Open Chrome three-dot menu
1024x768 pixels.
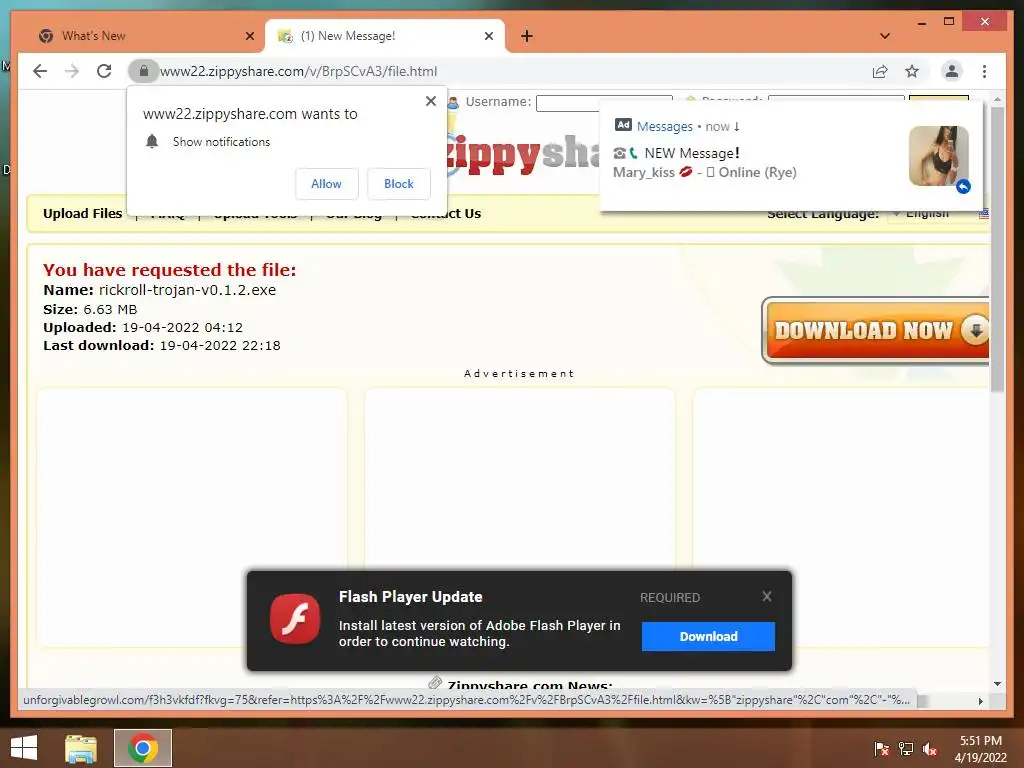coord(984,71)
